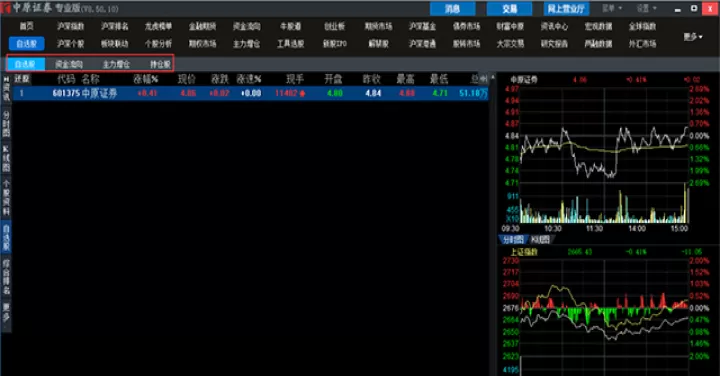Expand the 菜单 dropdown in title bar
720x376 pixels.
tap(612, 8)
